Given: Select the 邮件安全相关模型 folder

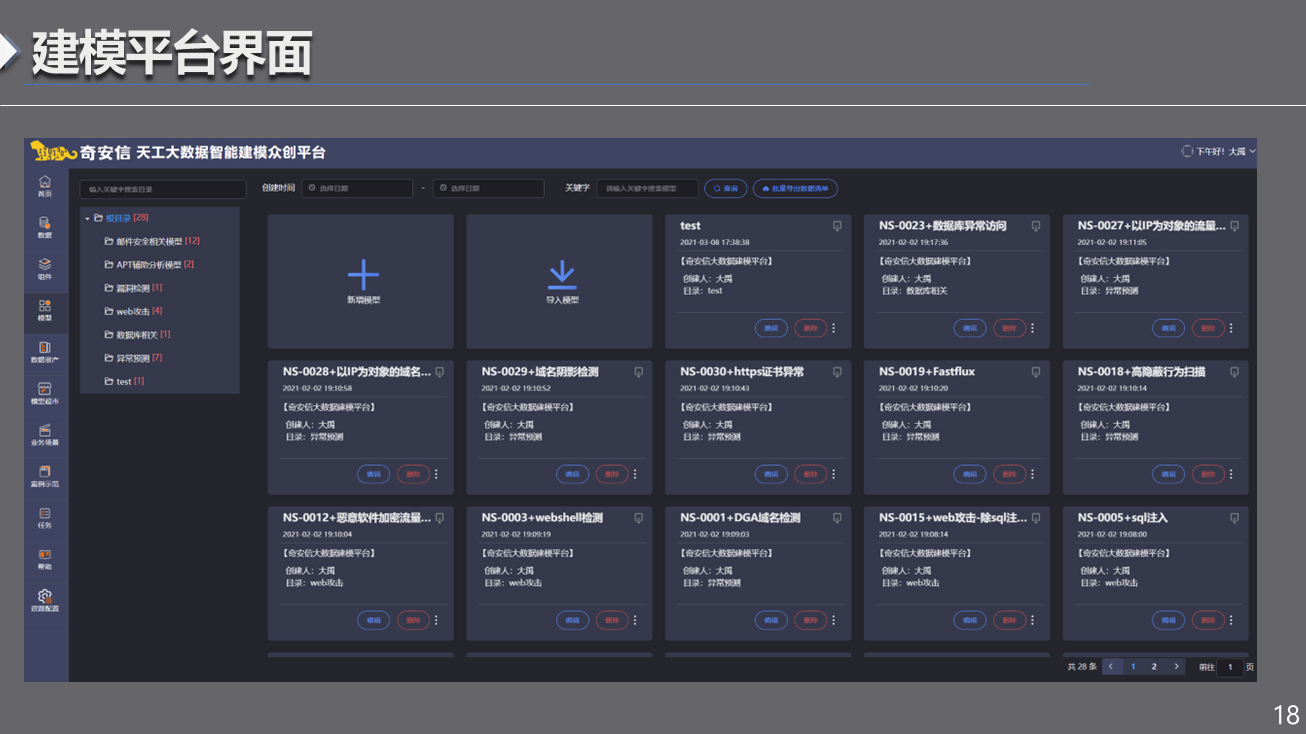Looking at the screenshot, I should click(152, 241).
